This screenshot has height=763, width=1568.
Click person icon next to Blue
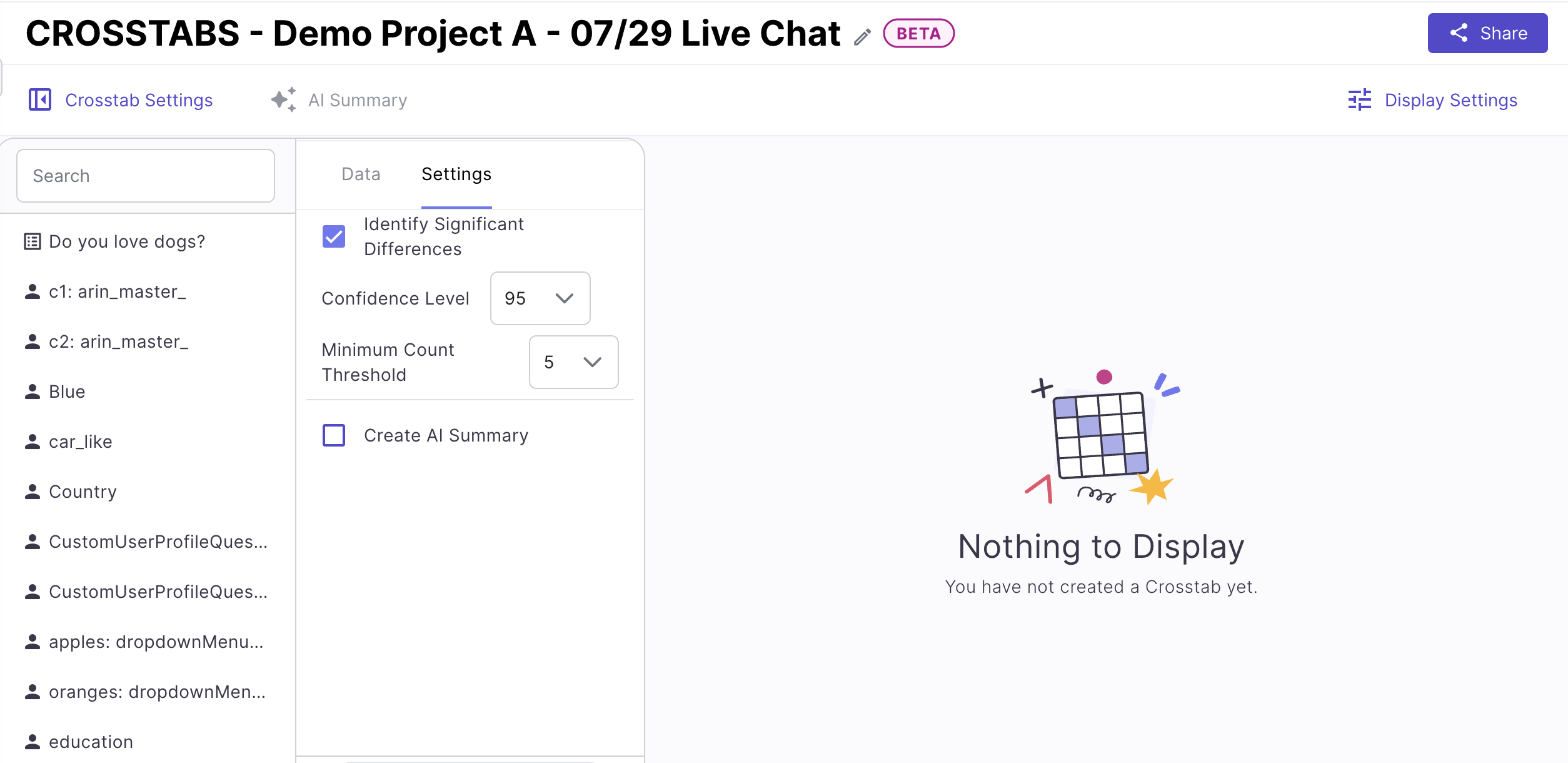click(x=33, y=392)
